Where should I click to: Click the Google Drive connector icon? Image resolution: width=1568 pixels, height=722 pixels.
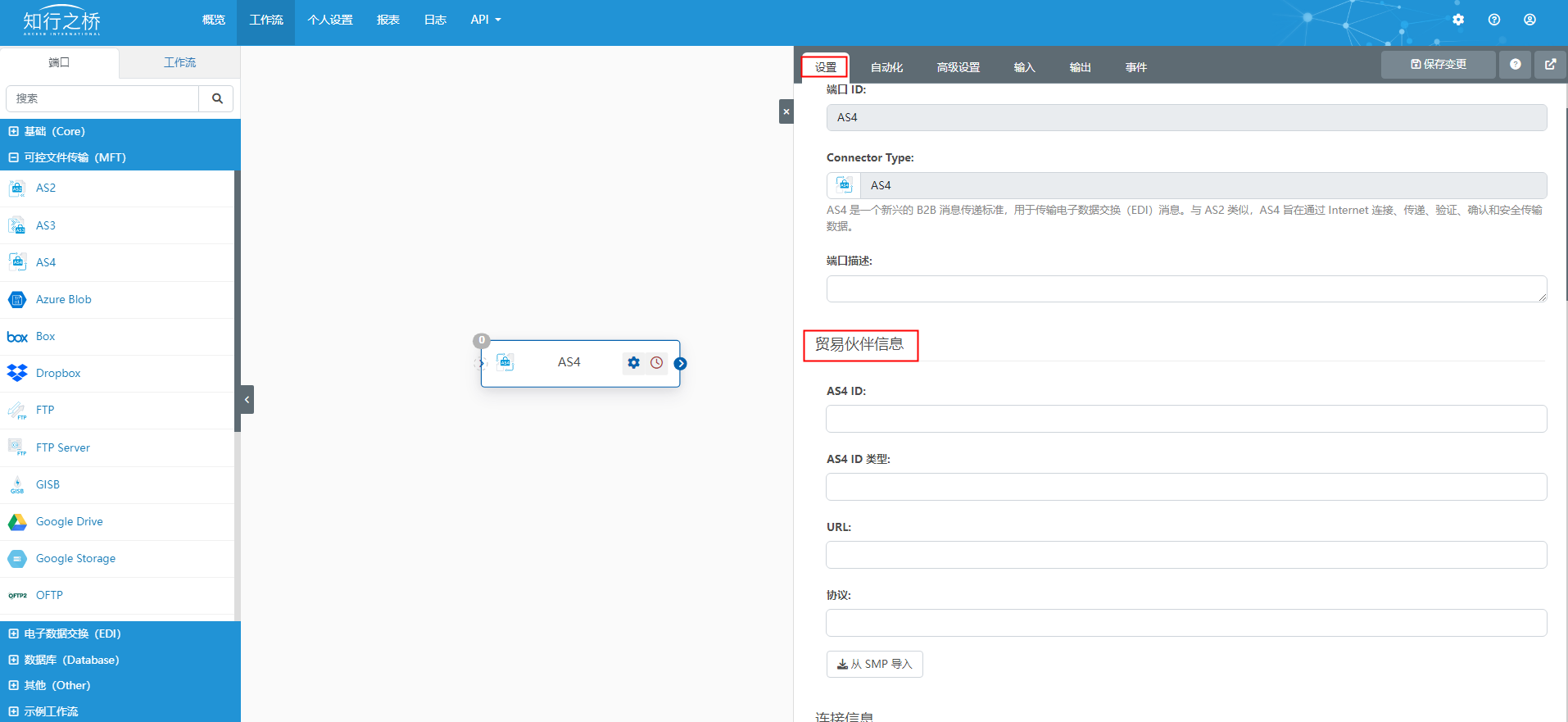pos(17,522)
